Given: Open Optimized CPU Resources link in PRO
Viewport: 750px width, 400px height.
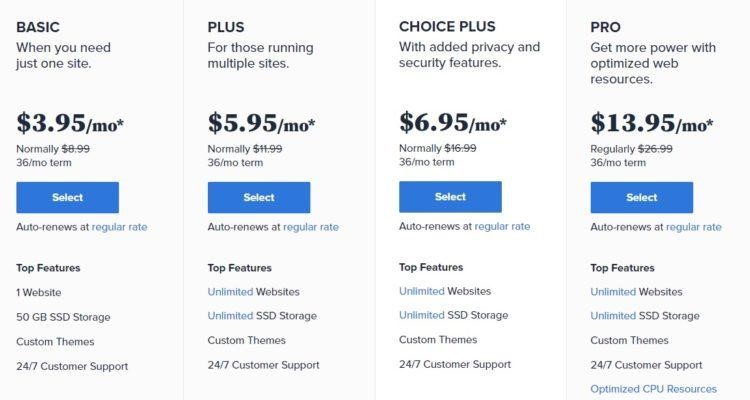Looking at the screenshot, I should (x=653, y=389).
